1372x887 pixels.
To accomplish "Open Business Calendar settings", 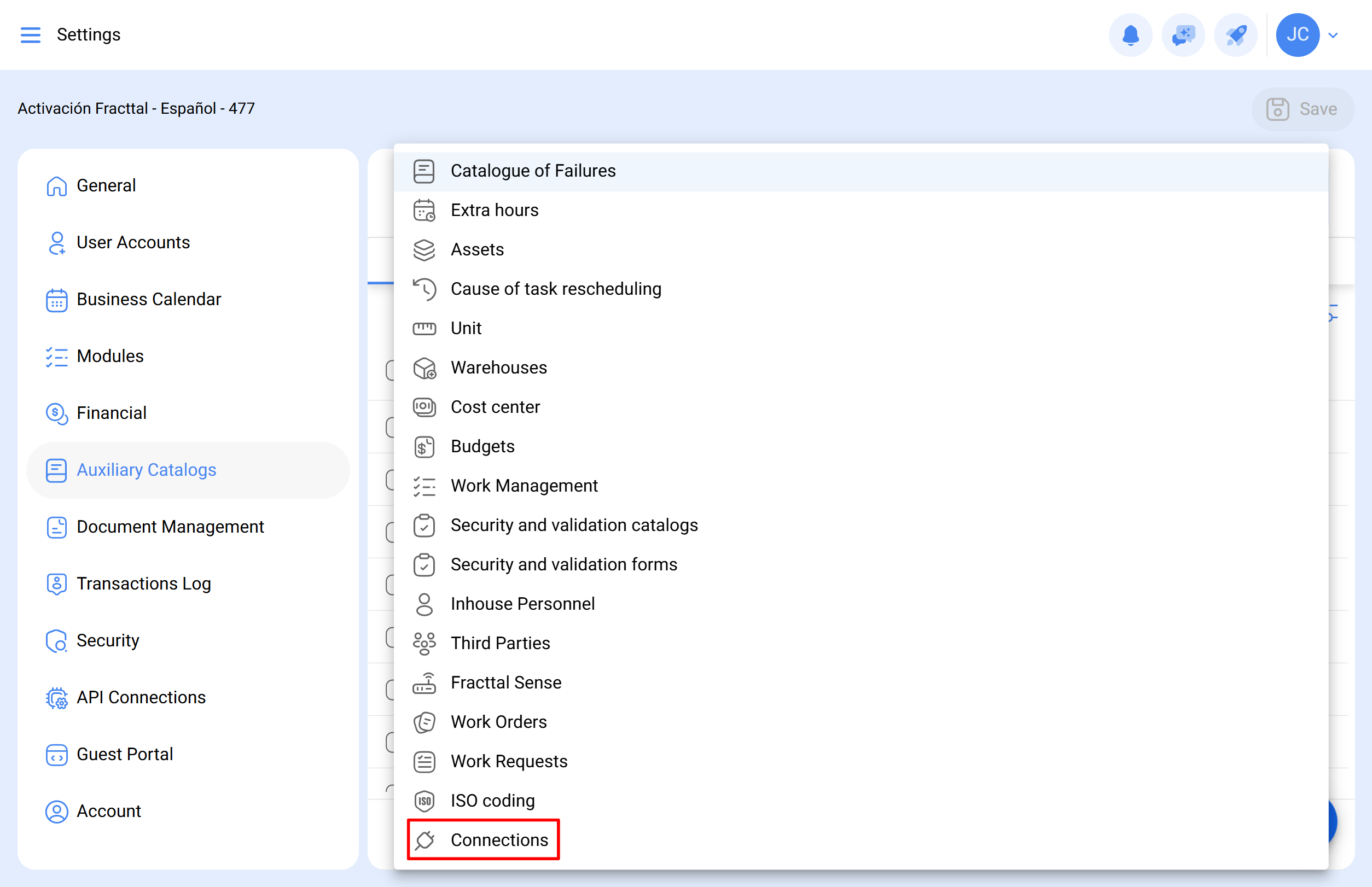I will (148, 300).
